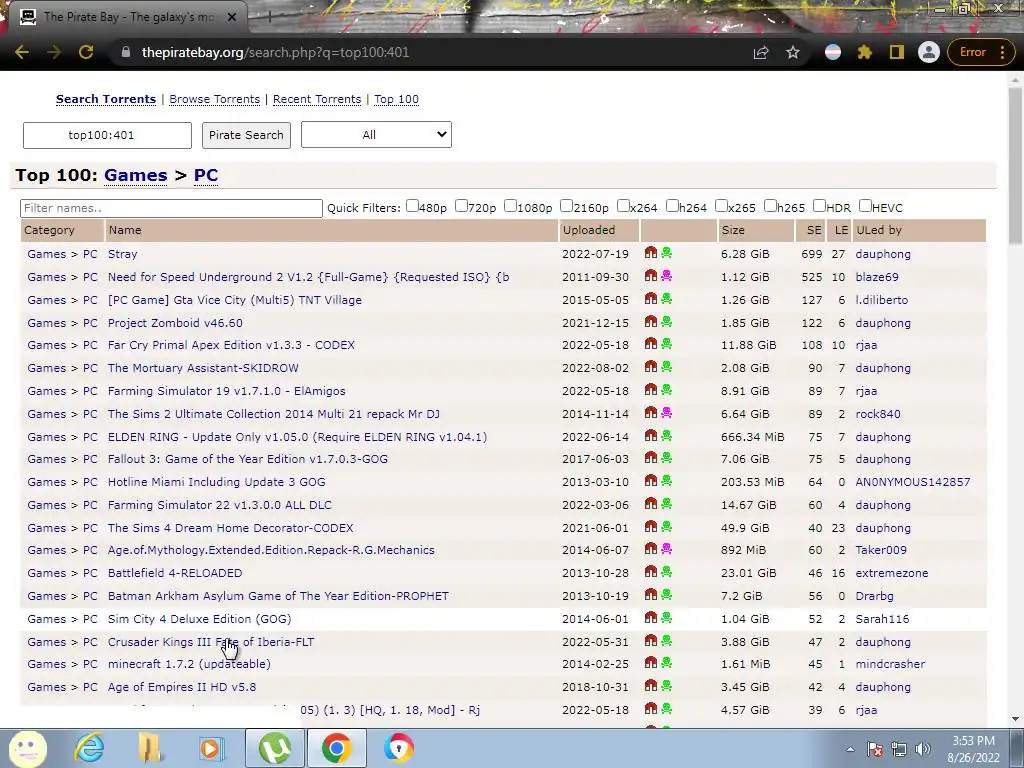
Task: Bookmark this page with star icon
Action: tap(793, 52)
